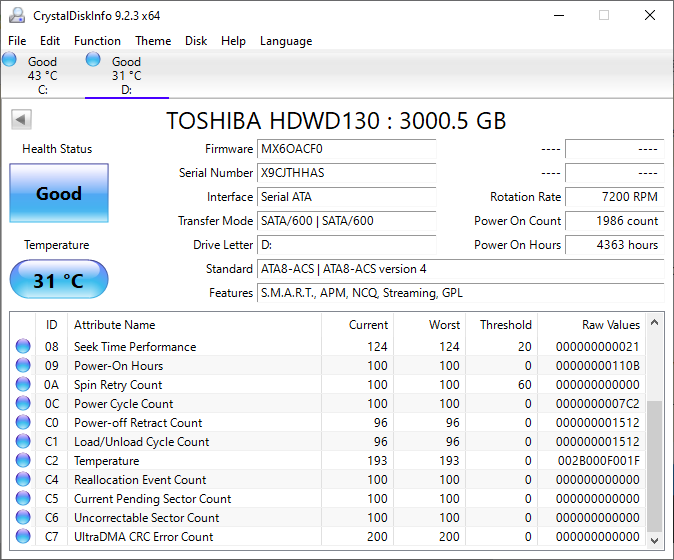Click the previous disk arrow button
This screenshot has width=674, height=560.
(x=21, y=119)
